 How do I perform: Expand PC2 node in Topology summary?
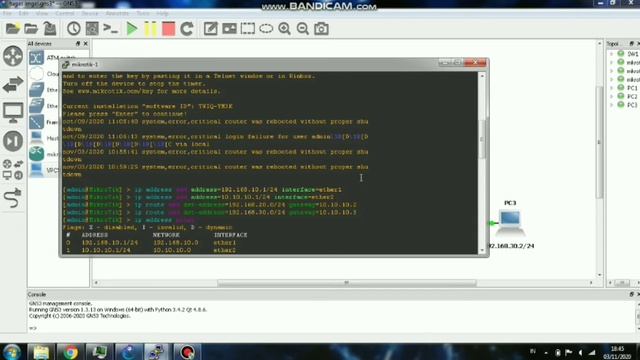(x=611, y=96)
